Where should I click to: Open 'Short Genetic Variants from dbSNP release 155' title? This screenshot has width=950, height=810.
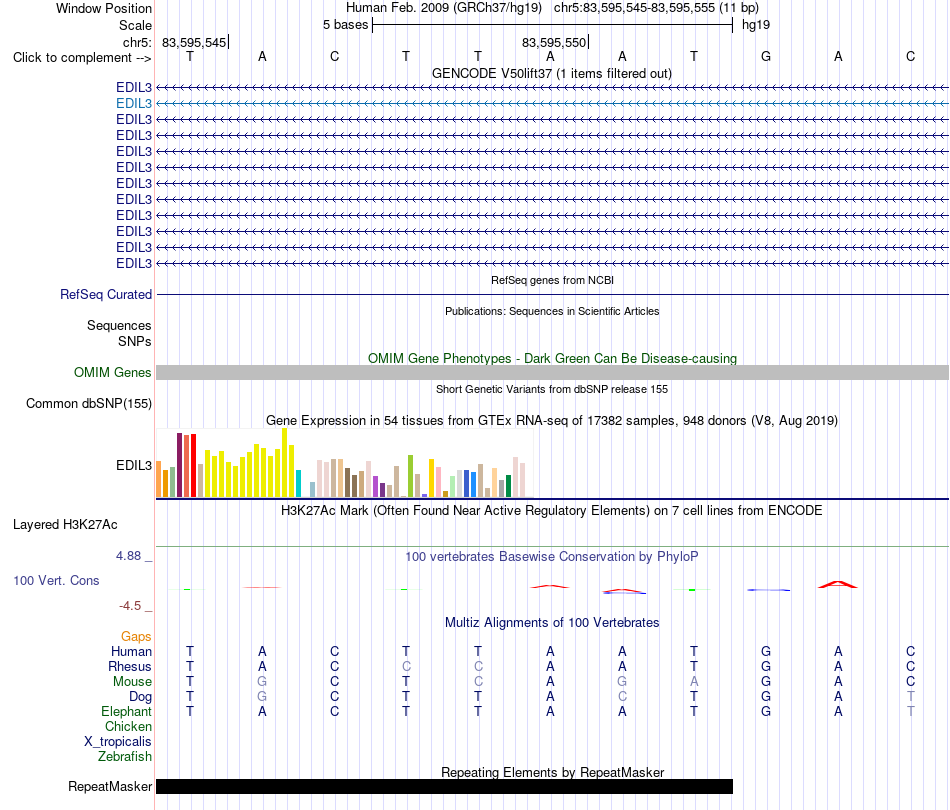coord(552,390)
